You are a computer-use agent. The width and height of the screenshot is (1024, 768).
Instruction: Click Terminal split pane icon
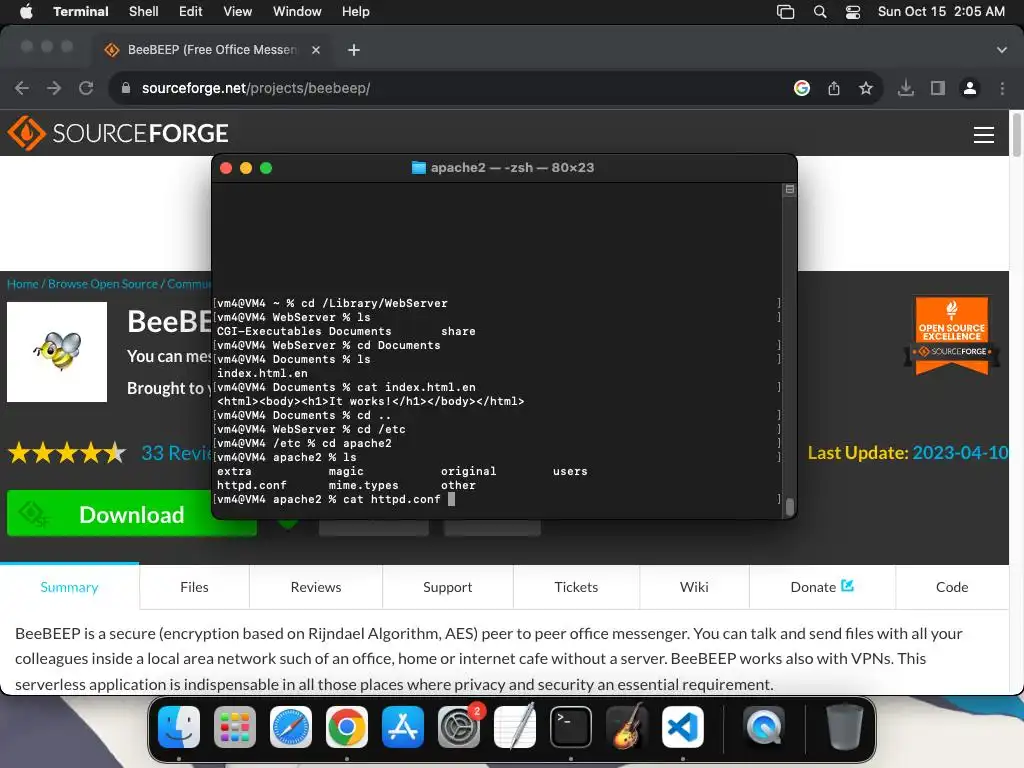point(790,189)
